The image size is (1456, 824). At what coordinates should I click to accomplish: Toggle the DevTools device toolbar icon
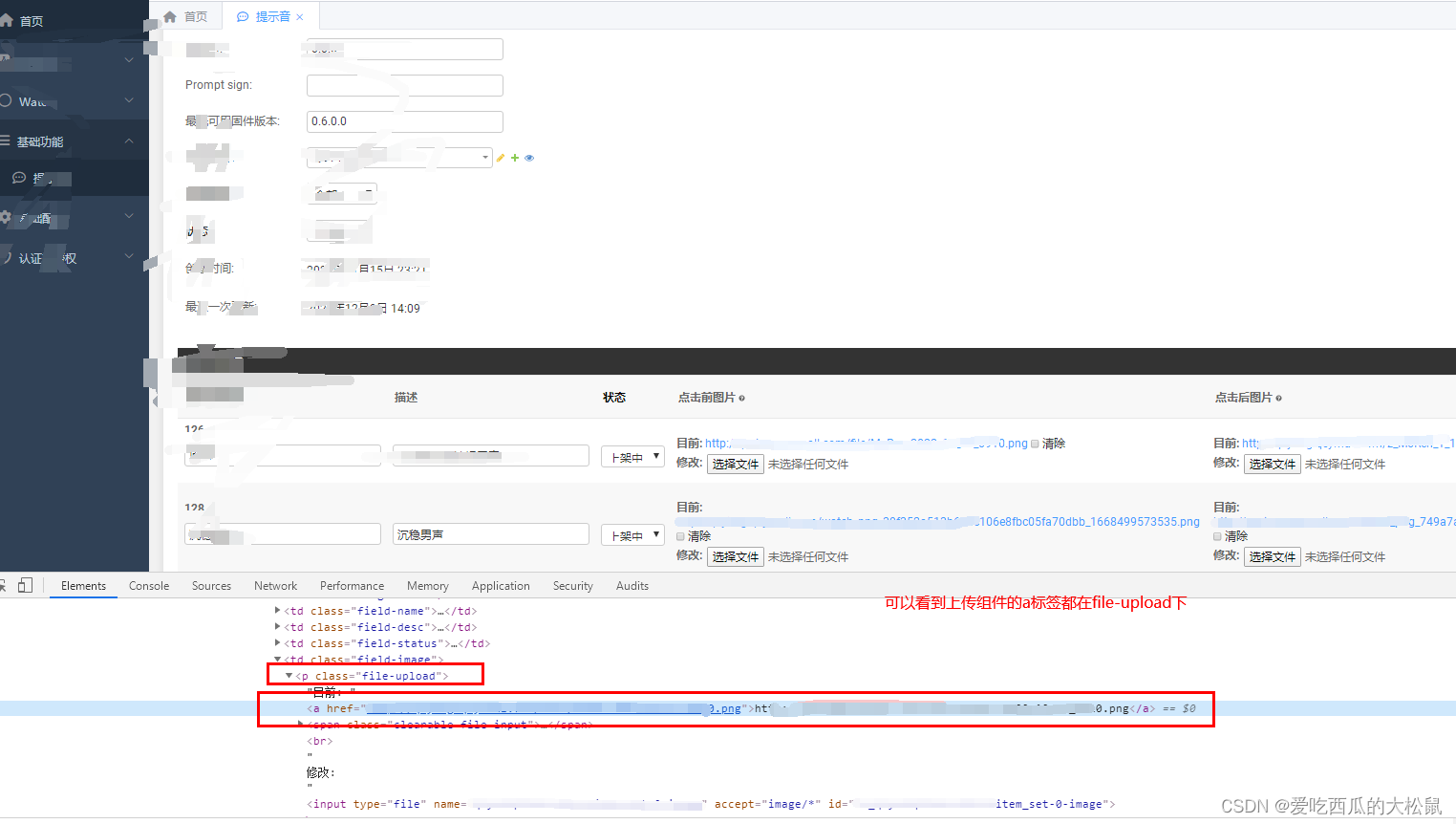(x=26, y=585)
